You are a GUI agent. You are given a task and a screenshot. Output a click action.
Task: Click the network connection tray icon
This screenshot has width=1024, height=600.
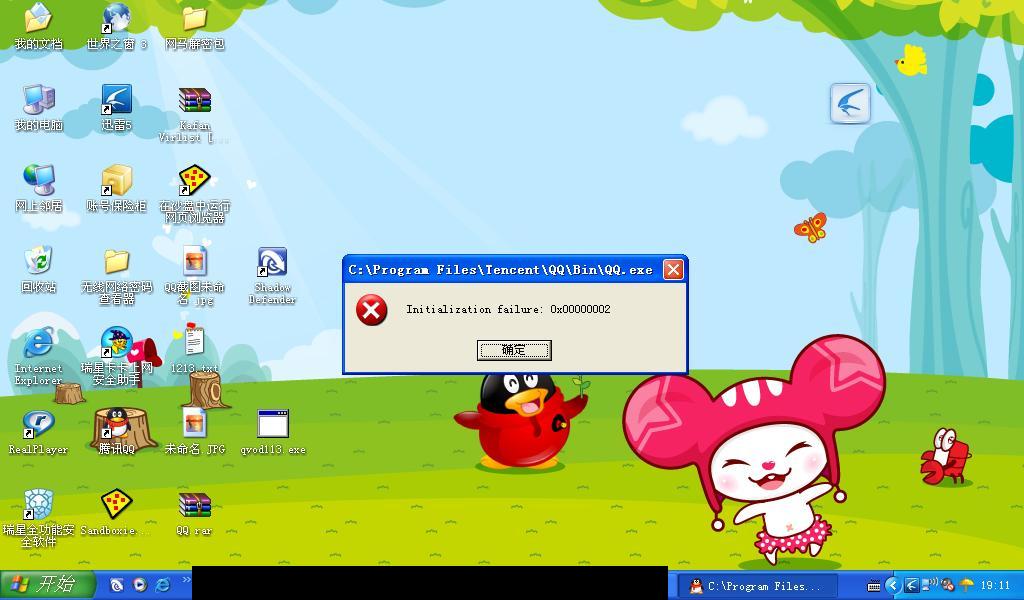coord(927,584)
